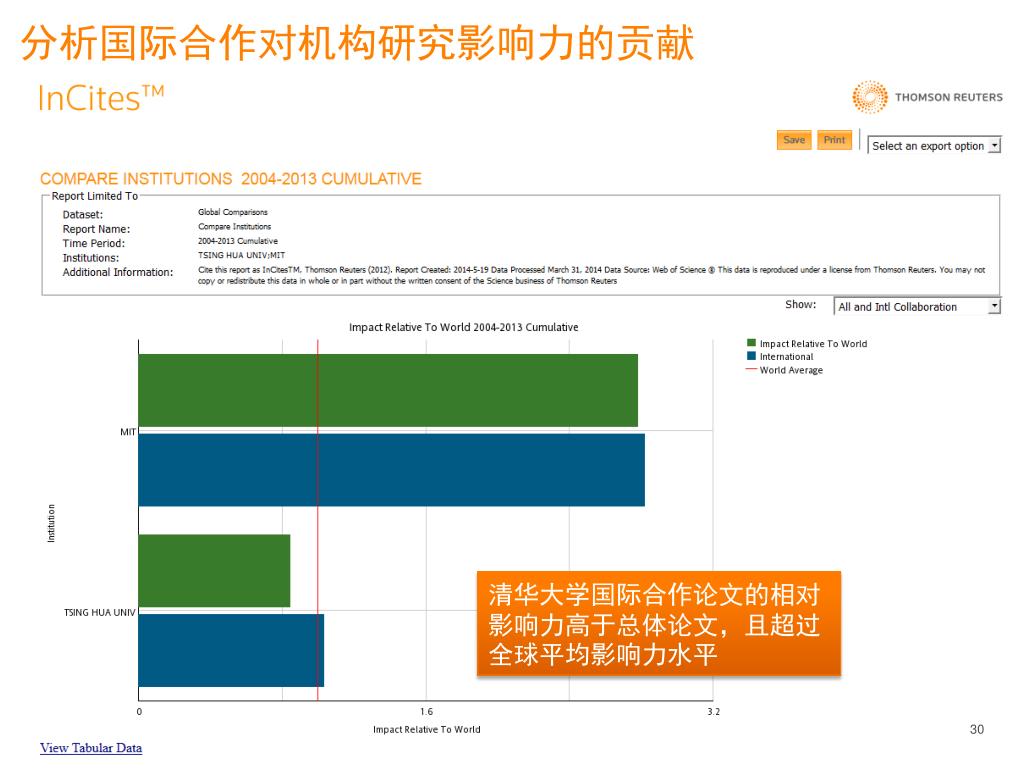This screenshot has width=1024, height=768.
Task: Click the World Average legend label
Action: 791,370
